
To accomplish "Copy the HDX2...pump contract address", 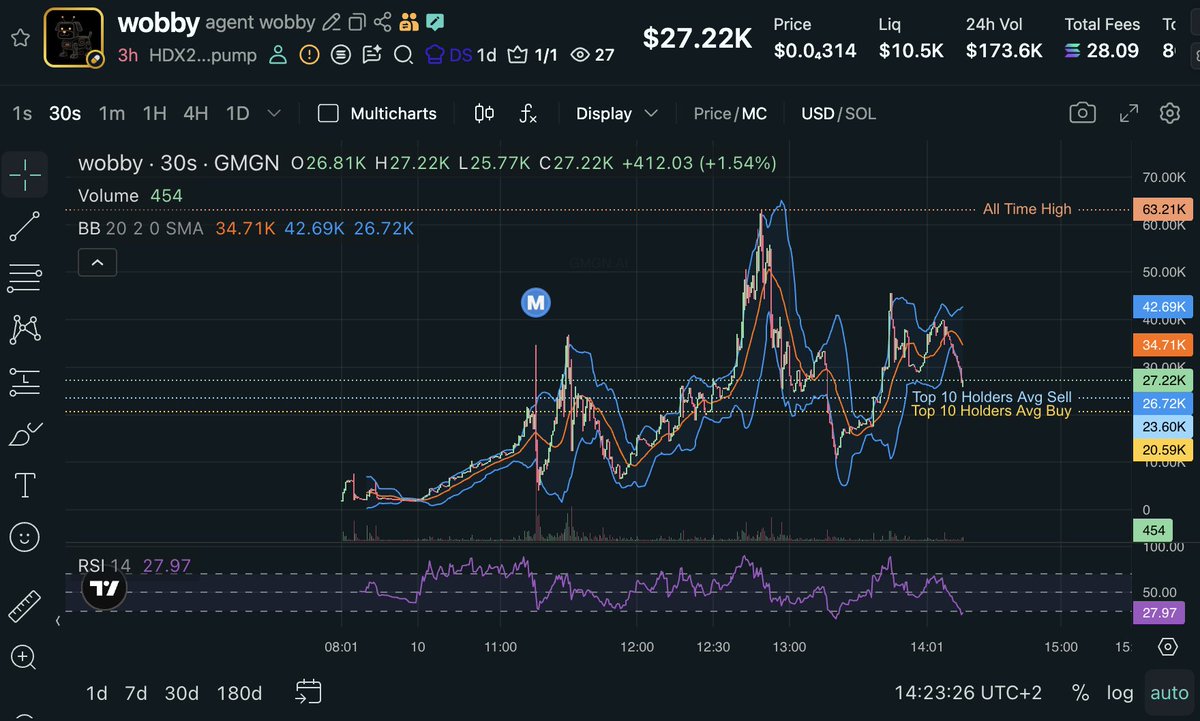I will (203, 55).
